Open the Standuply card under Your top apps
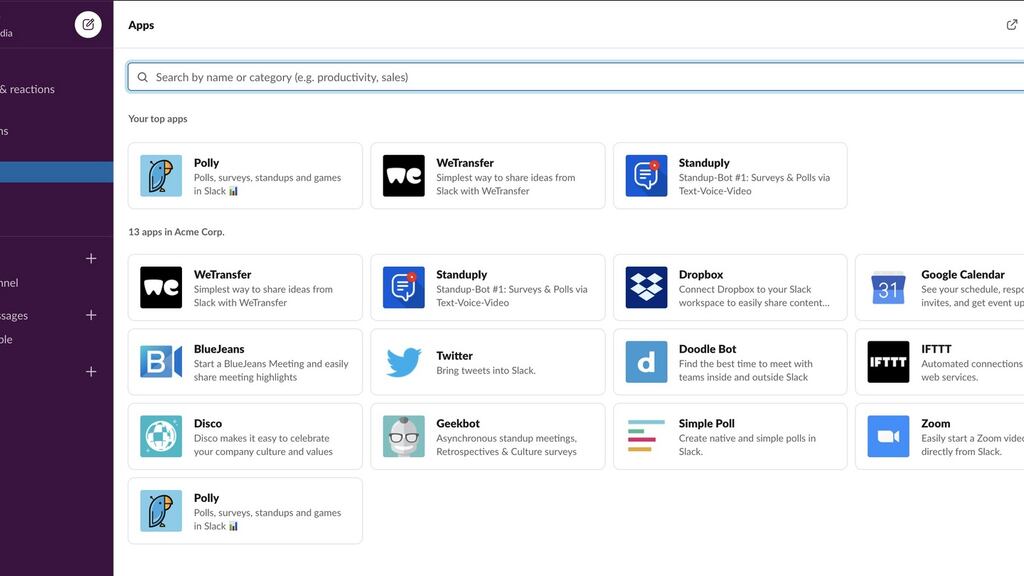Screen dimensions: 1024x576 [730, 176]
